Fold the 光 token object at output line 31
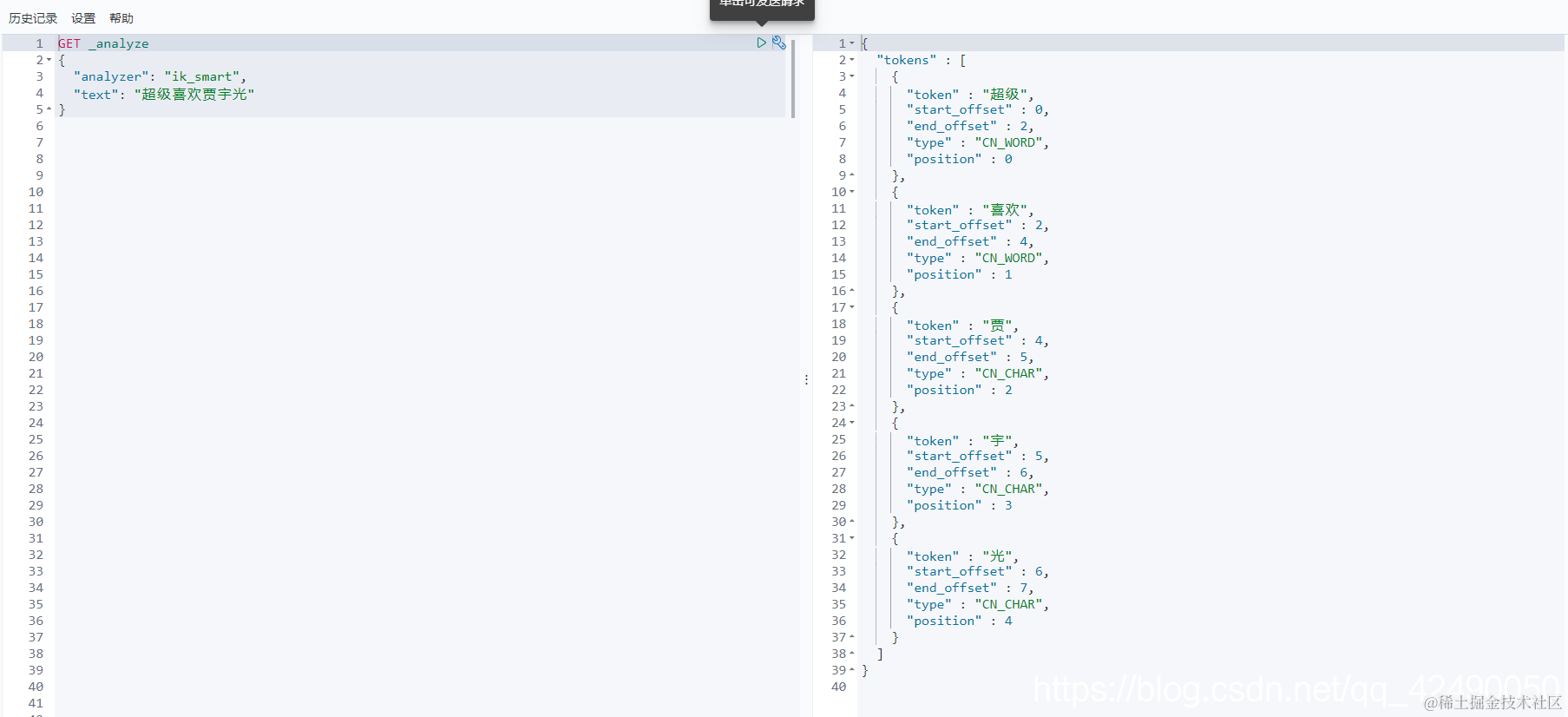The height and width of the screenshot is (717, 1568). [852, 538]
